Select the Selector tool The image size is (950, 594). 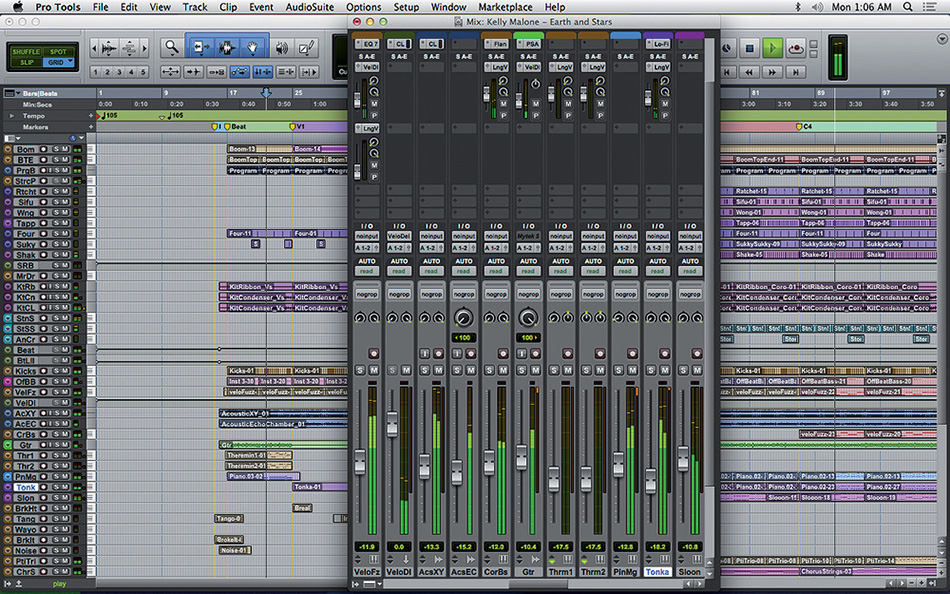click(225, 46)
